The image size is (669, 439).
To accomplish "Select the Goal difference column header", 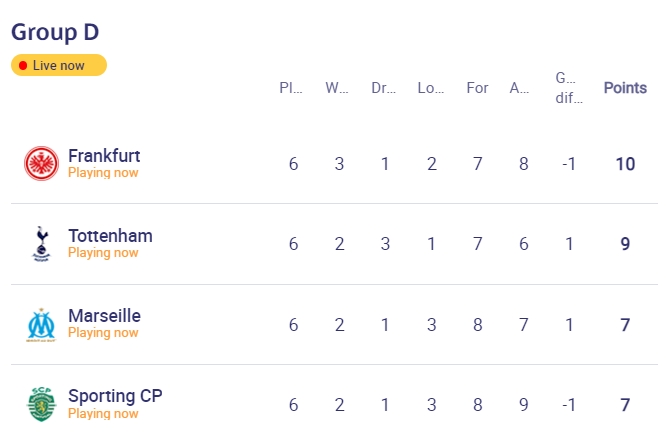I will tap(569, 88).
